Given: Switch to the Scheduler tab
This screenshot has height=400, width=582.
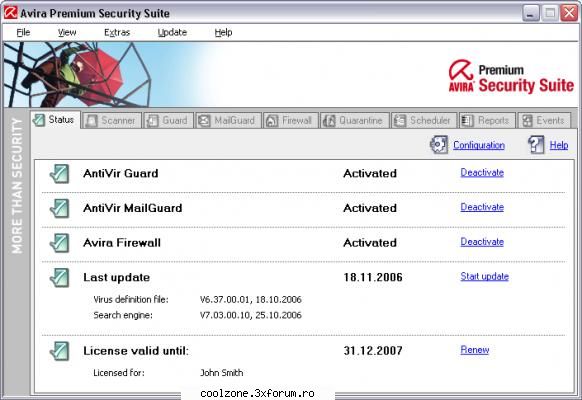Looking at the screenshot, I should tap(424, 121).
